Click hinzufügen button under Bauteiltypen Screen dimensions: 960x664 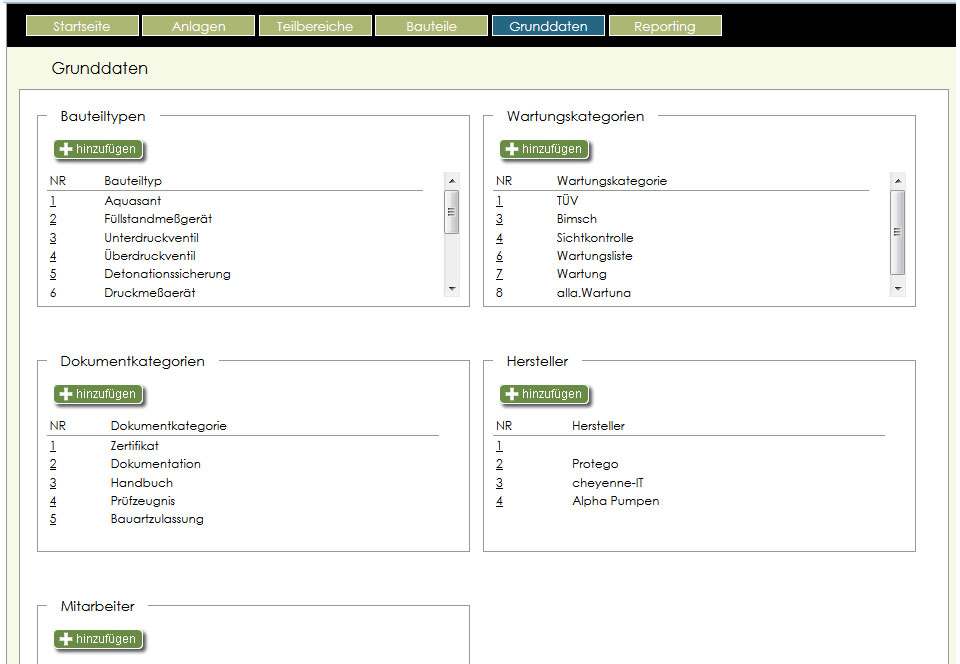[99, 150]
